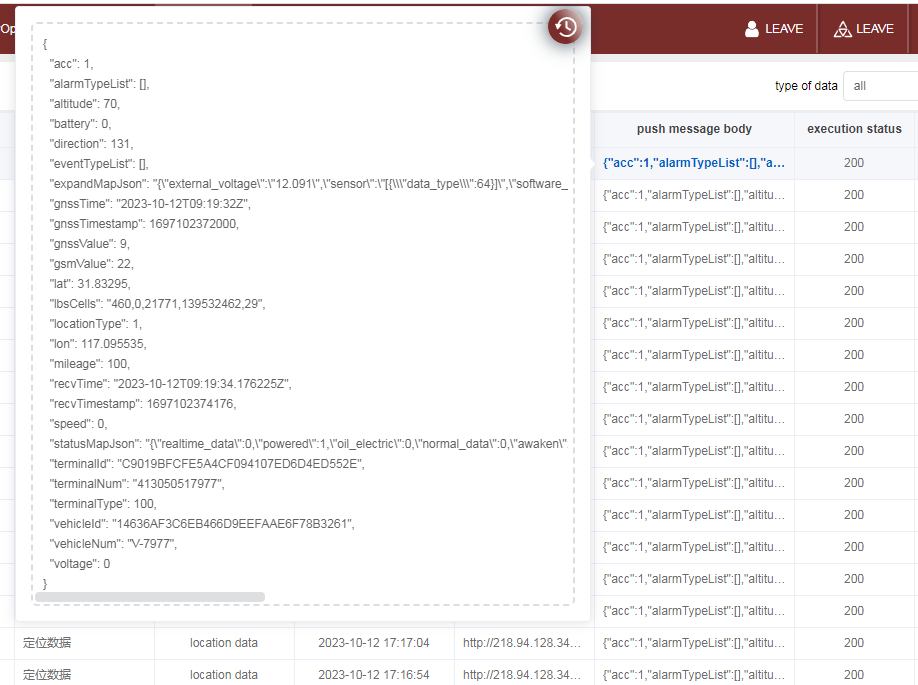The image size is (918, 685).
Task: Open push message body in the 17:16:54 row
Action: [x=694, y=675]
